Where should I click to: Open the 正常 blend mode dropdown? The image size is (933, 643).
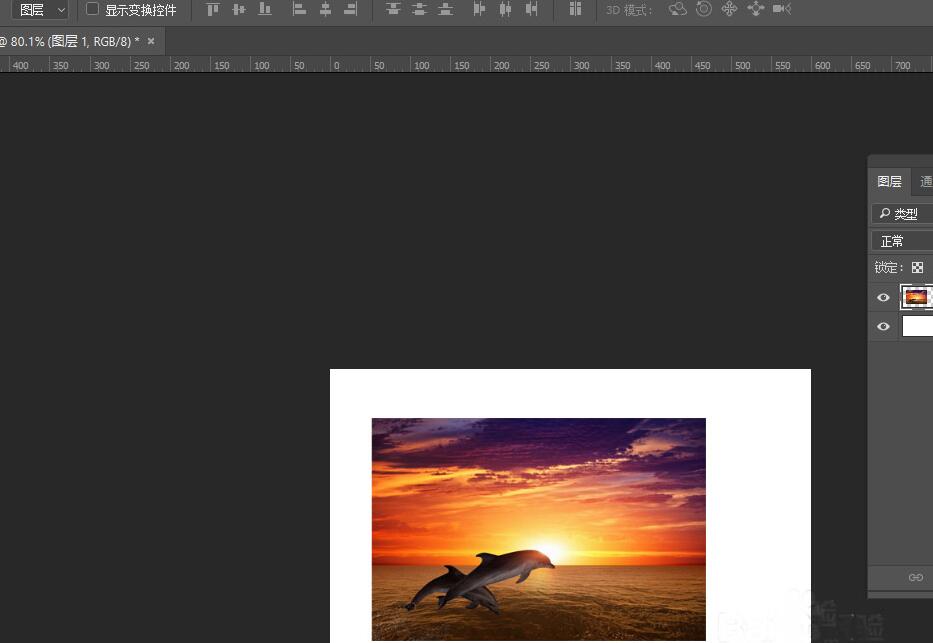click(x=902, y=241)
